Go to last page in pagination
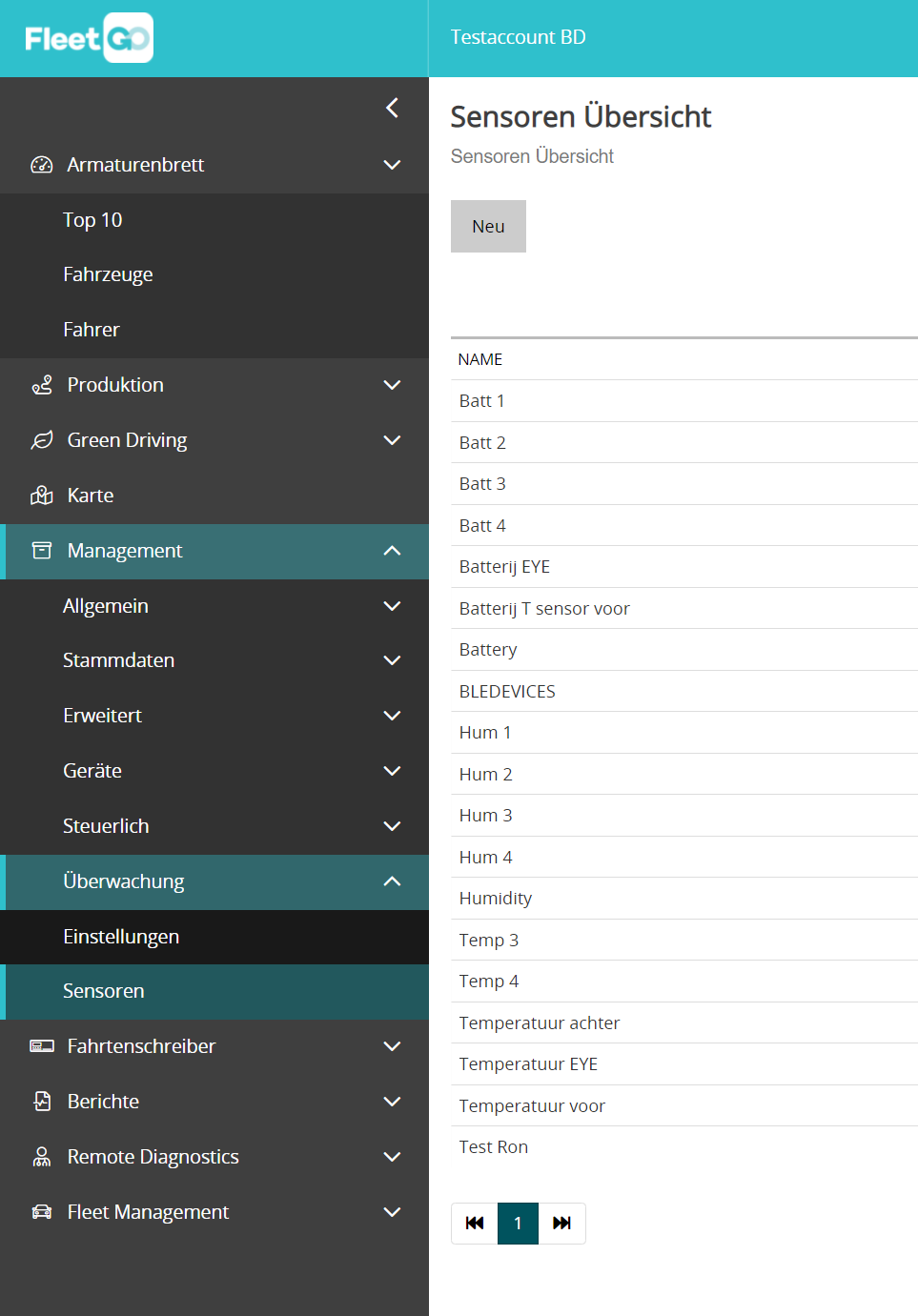The width and height of the screenshot is (918, 1316). [x=562, y=1224]
